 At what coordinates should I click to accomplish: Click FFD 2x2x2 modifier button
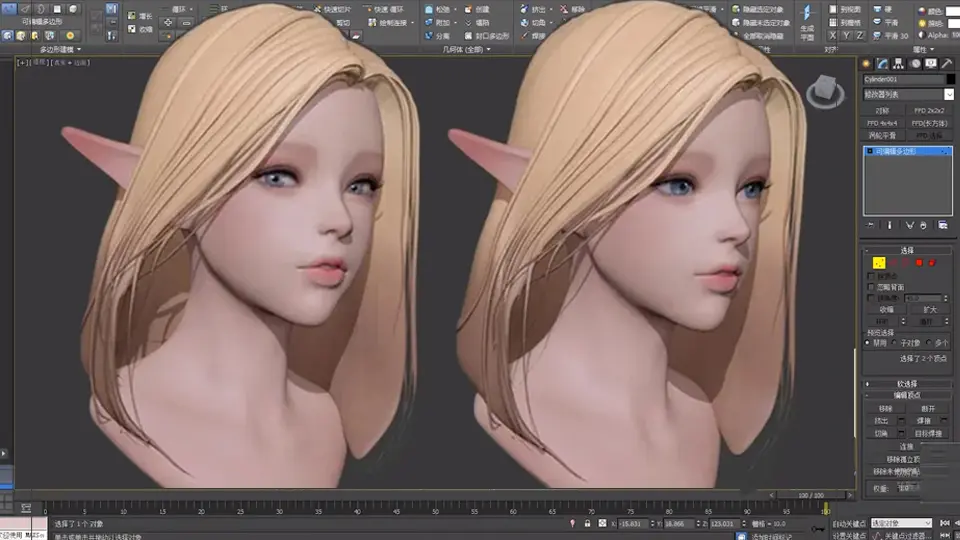pos(929,111)
